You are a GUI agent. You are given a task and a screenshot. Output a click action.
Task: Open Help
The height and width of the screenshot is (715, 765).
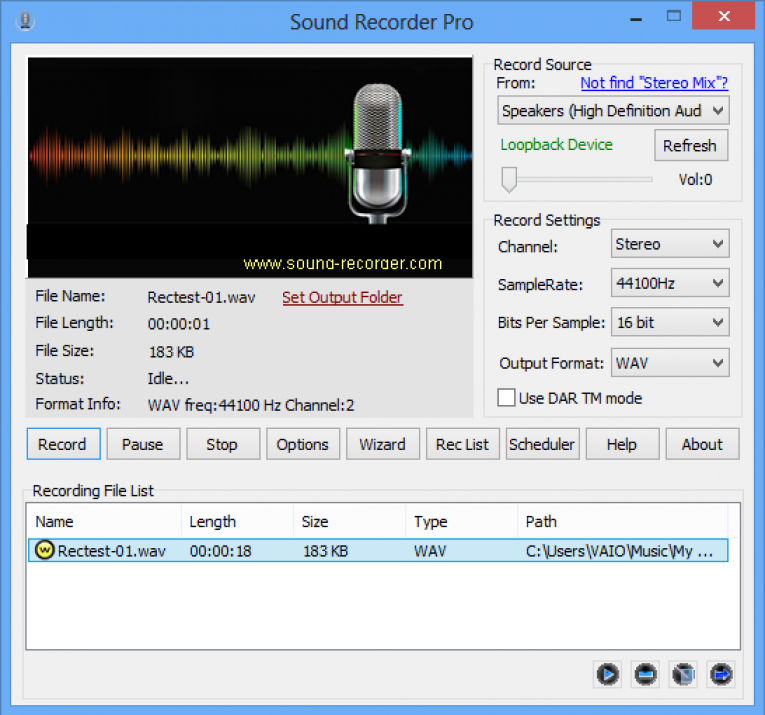(x=623, y=444)
